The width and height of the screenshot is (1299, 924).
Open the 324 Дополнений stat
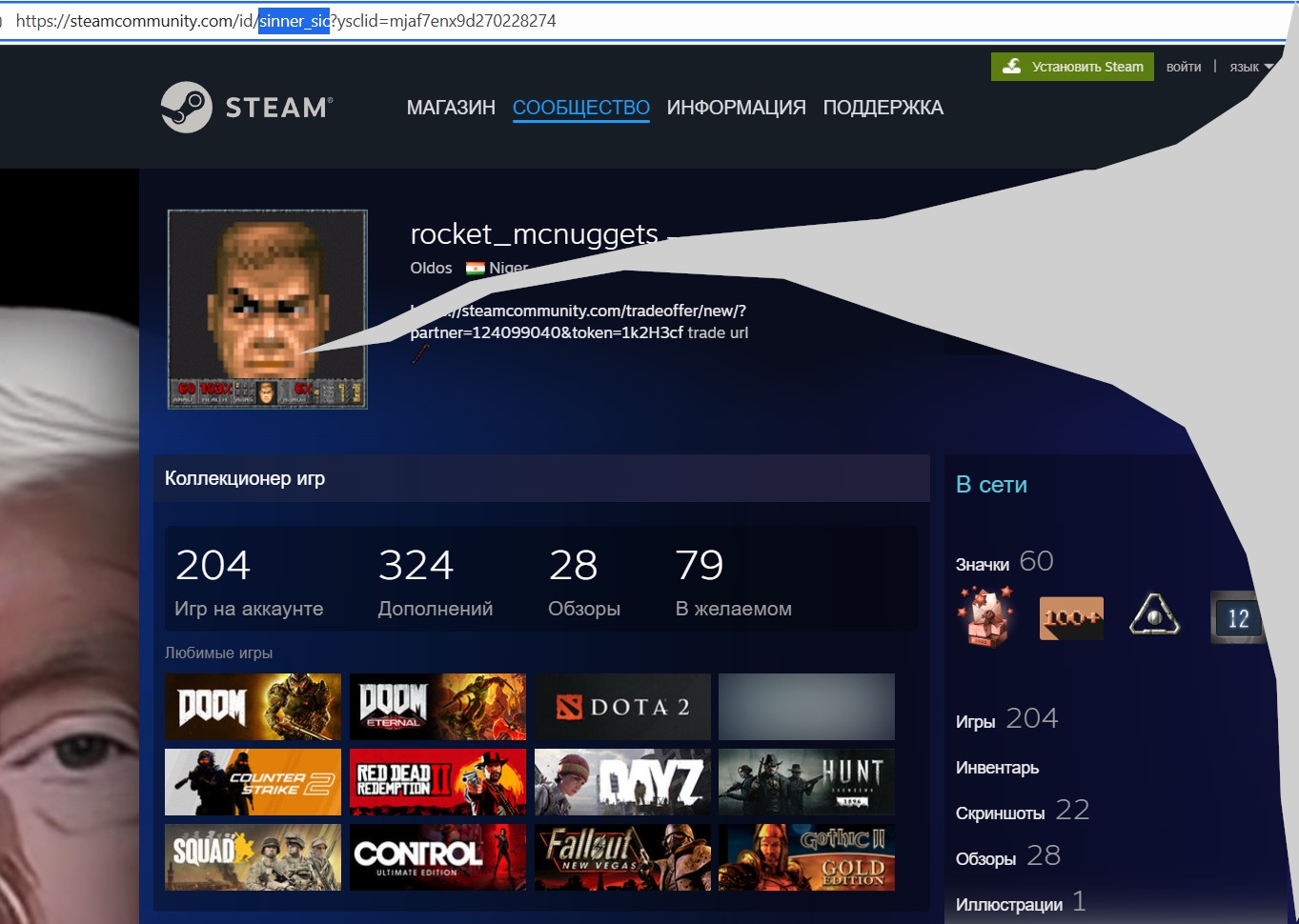tap(436, 581)
